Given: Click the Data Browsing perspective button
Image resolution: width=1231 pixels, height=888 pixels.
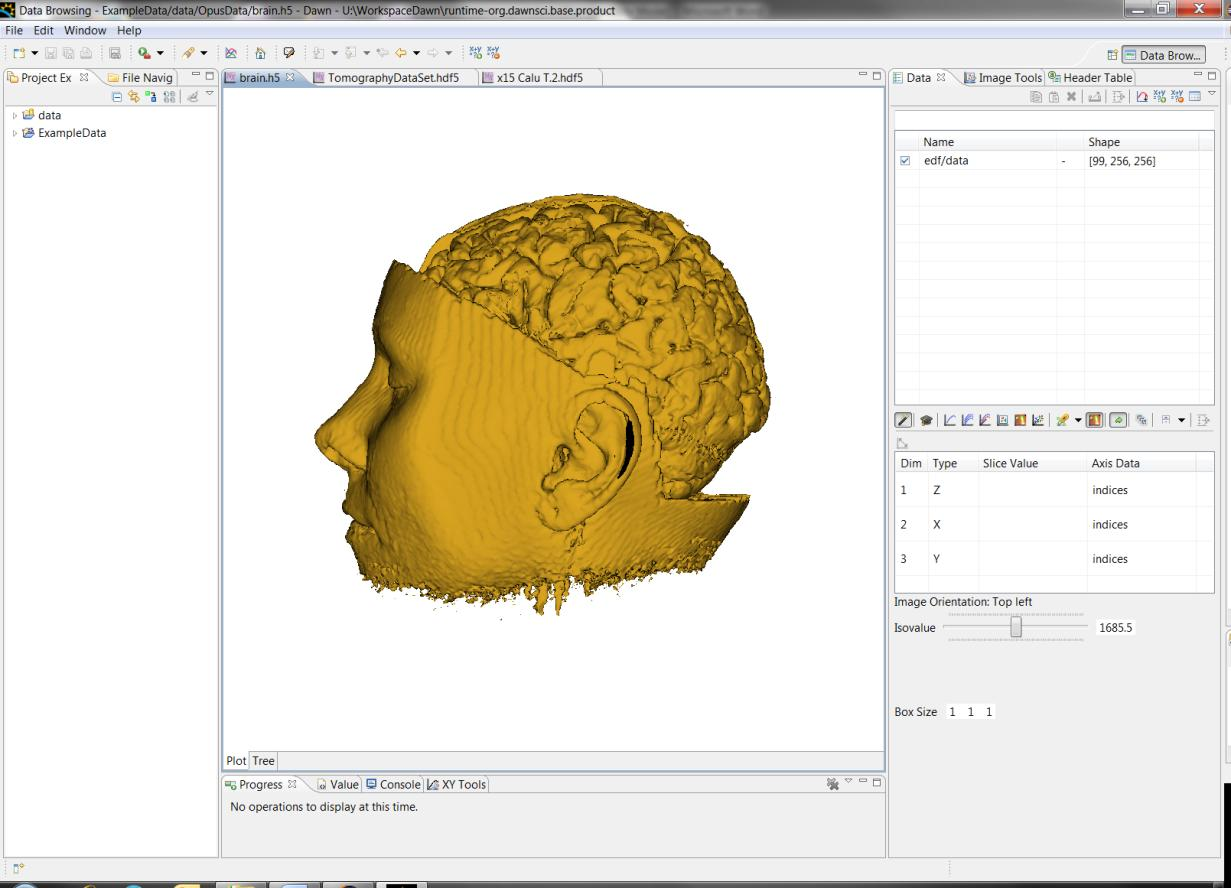Looking at the screenshot, I should point(1164,55).
